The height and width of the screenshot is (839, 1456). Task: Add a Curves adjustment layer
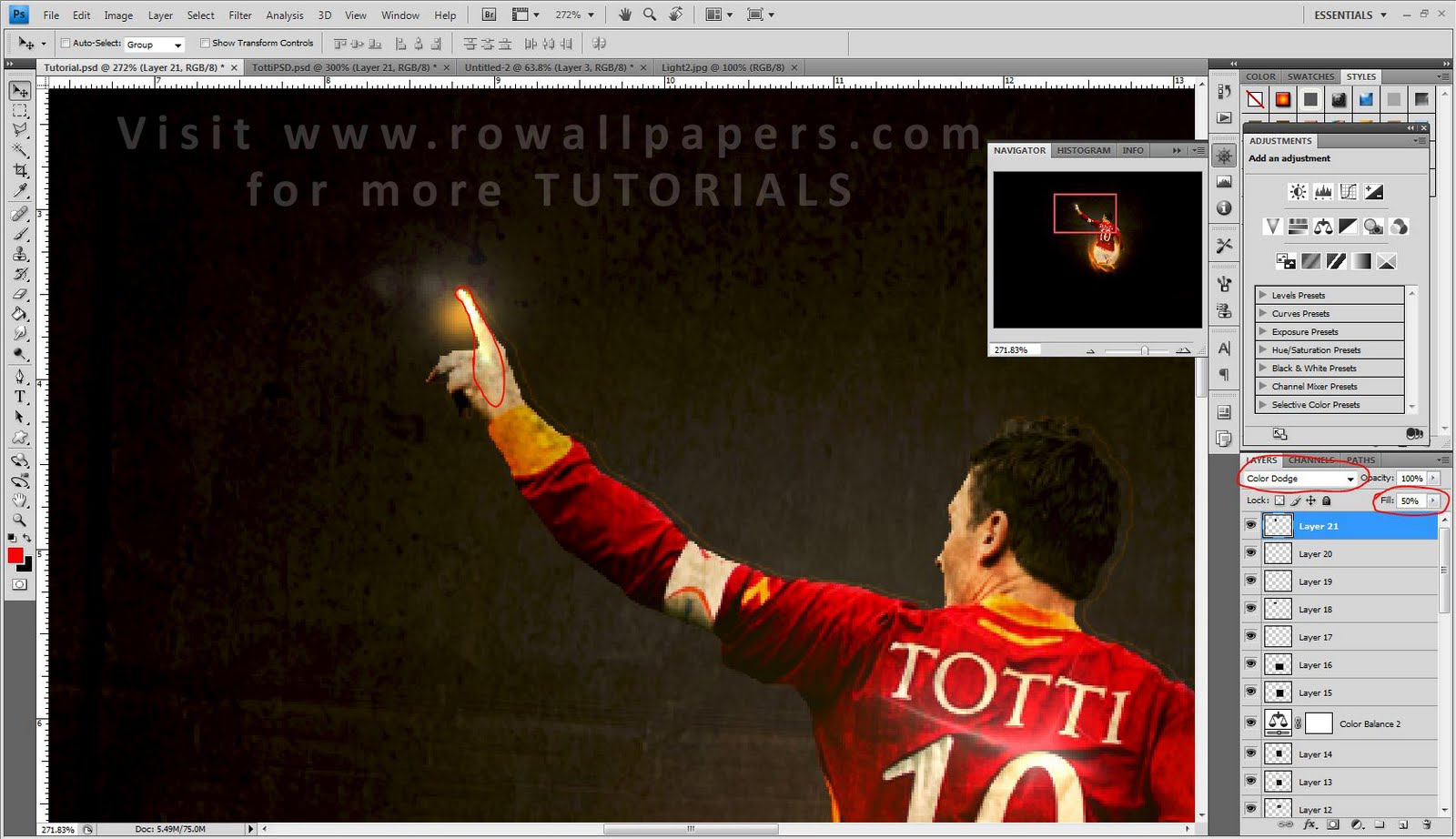point(1349,192)
